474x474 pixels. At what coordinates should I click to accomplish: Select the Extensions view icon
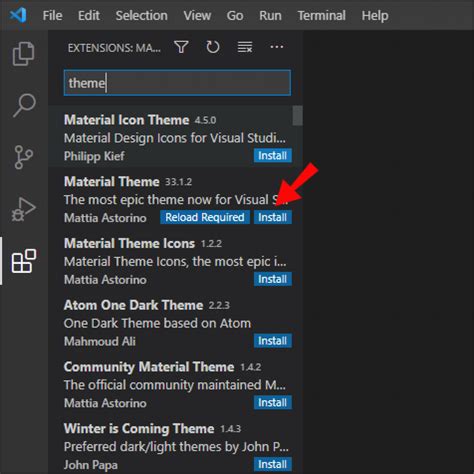(x=24, y=261)
